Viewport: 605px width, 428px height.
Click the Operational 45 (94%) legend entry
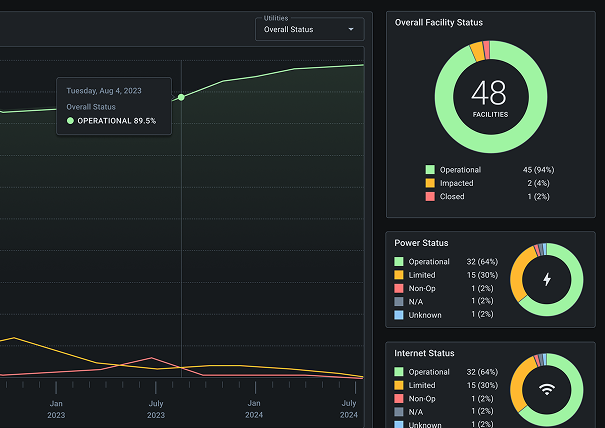tap(489, 170)
